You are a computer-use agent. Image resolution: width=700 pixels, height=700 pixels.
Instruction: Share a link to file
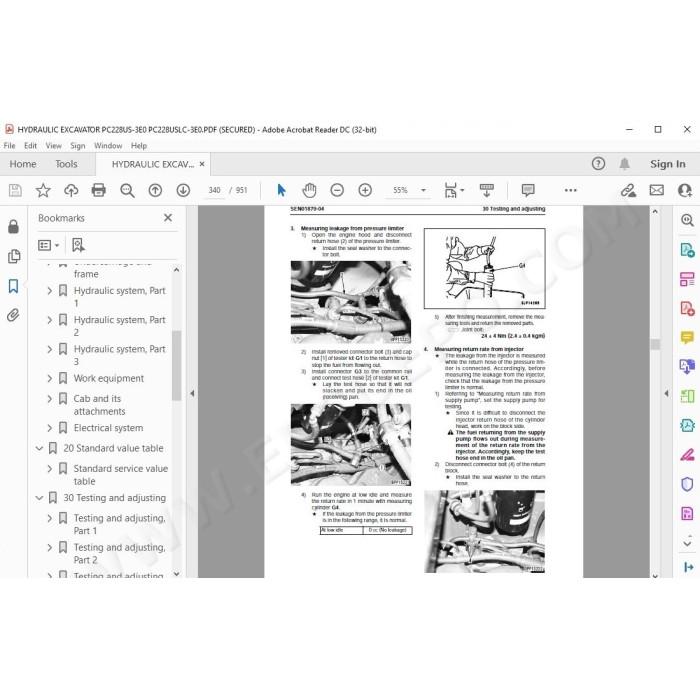(x=628, y=191)
